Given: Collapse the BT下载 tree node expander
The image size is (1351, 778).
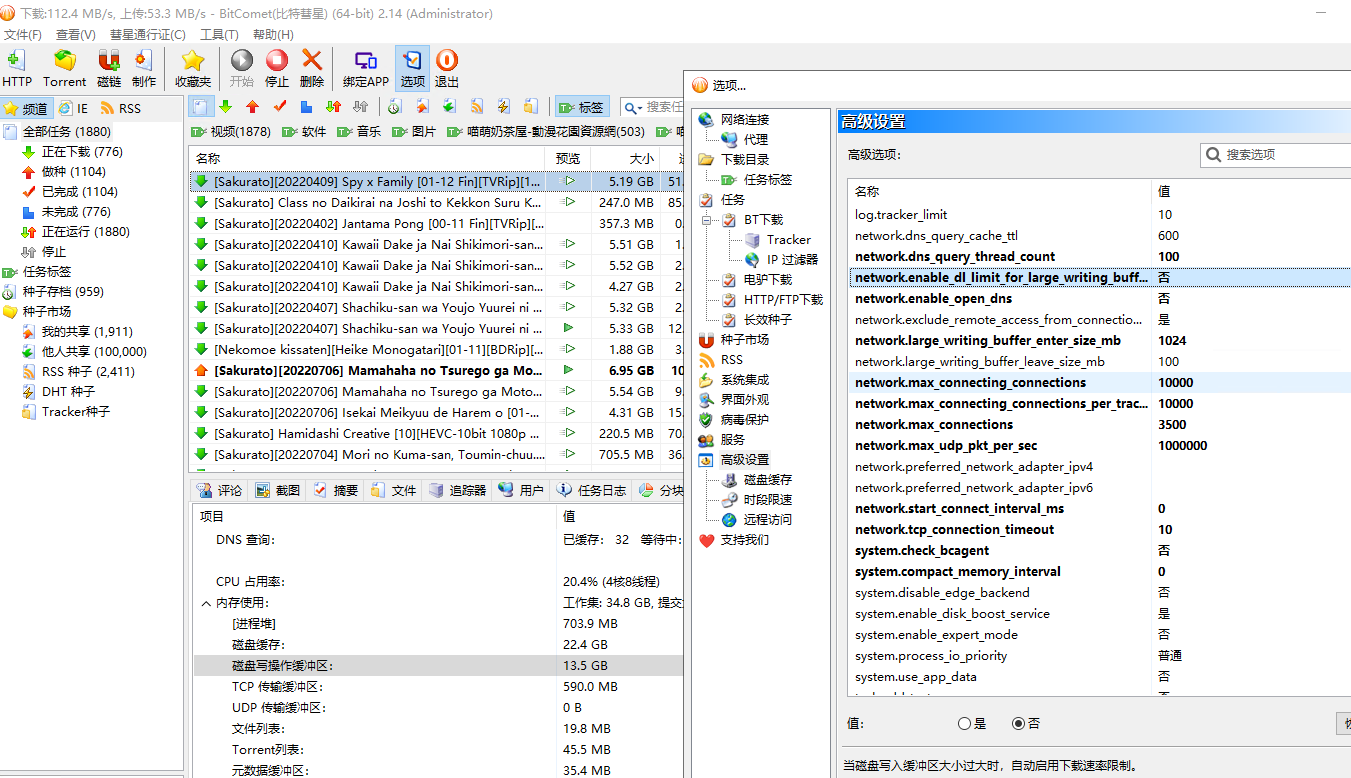Looking at the screenshot, I should pyautogui.click(x=706, y=219).
